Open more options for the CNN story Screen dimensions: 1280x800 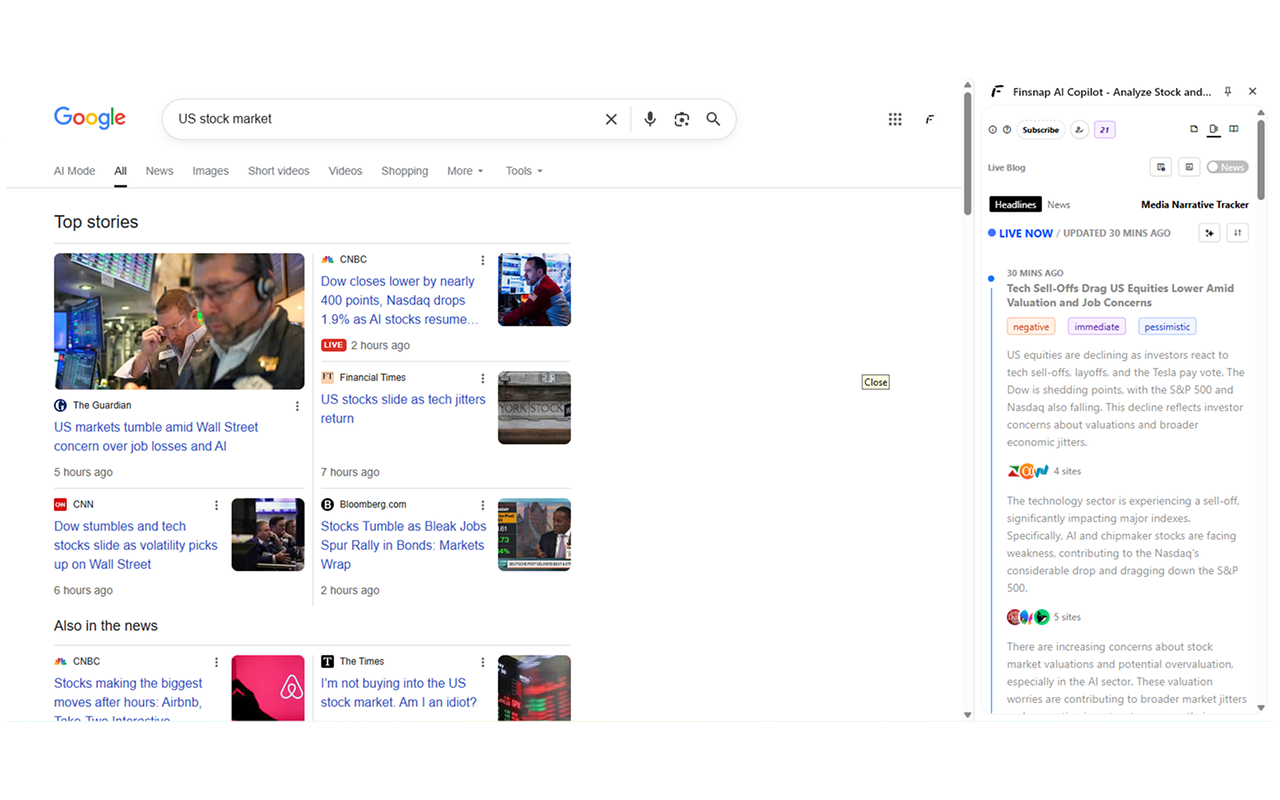click(216, 505)
